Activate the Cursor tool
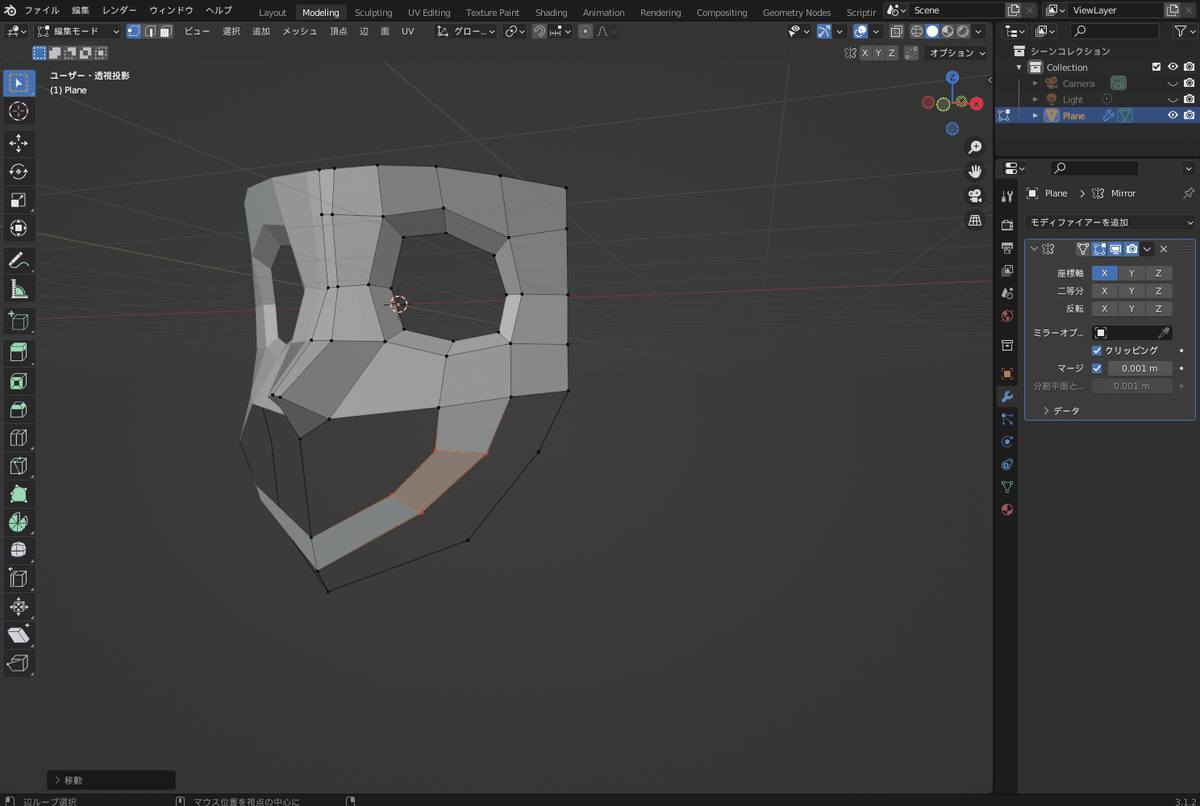 tap(19, 111)
